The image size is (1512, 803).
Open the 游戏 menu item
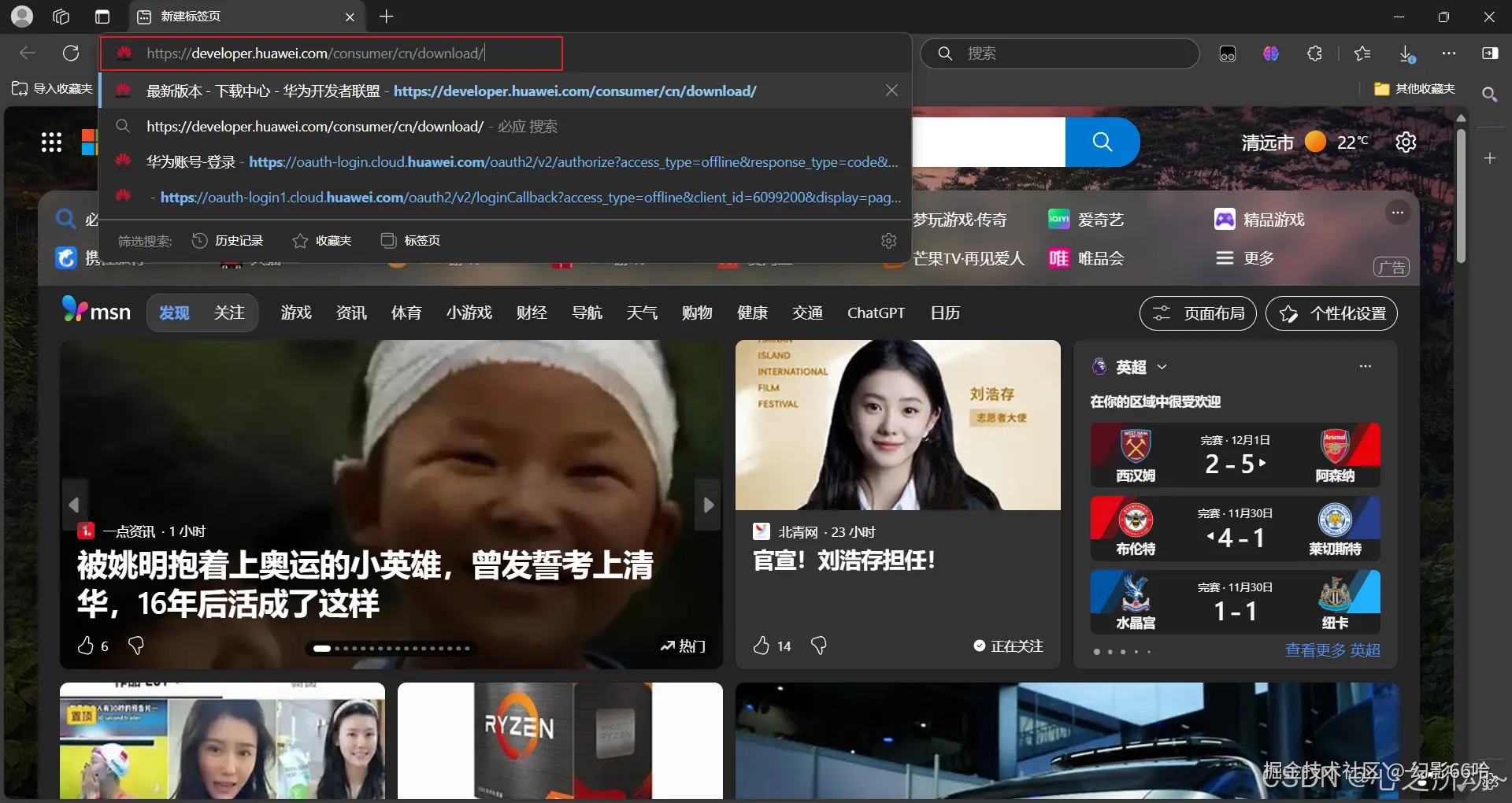296,313
